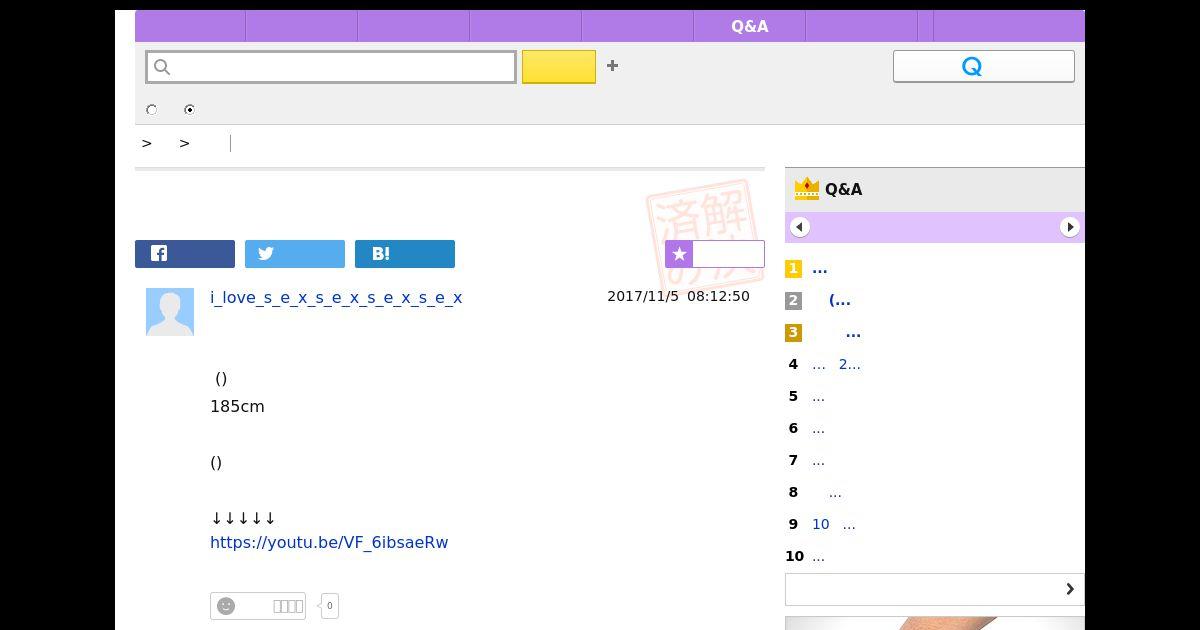1200x630 pixels.
Task: Open ranking item number 8
Action: pyautogui.click(x=835, y=493)
